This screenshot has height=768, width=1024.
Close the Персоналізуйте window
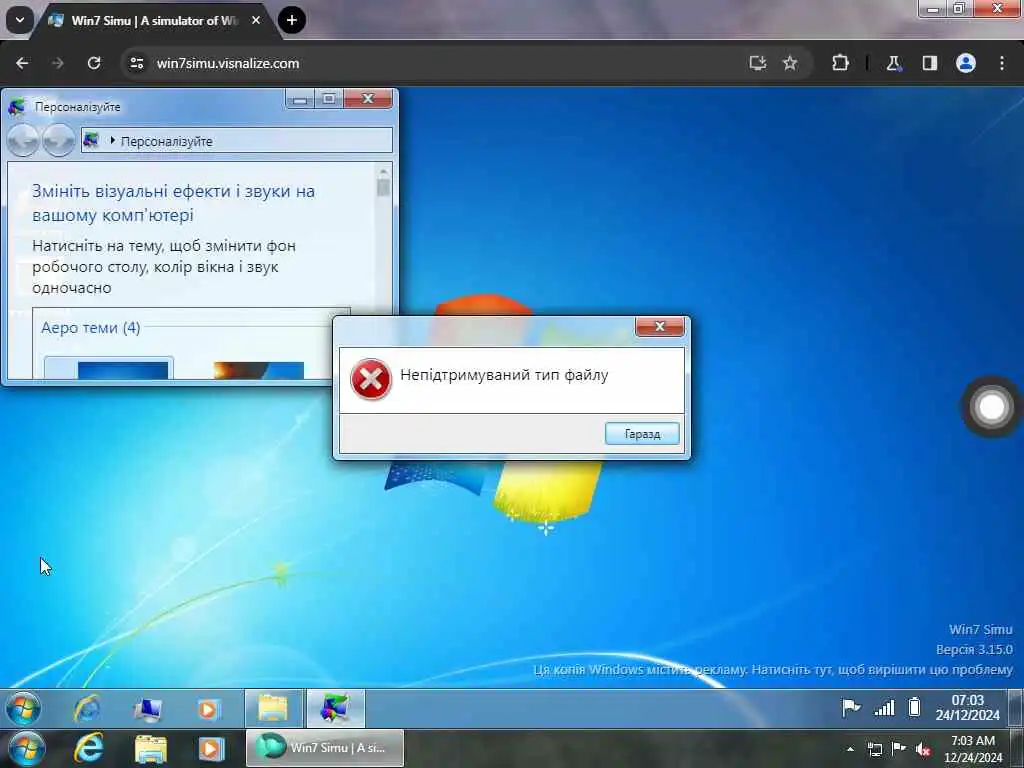click(x=368, y=99)
